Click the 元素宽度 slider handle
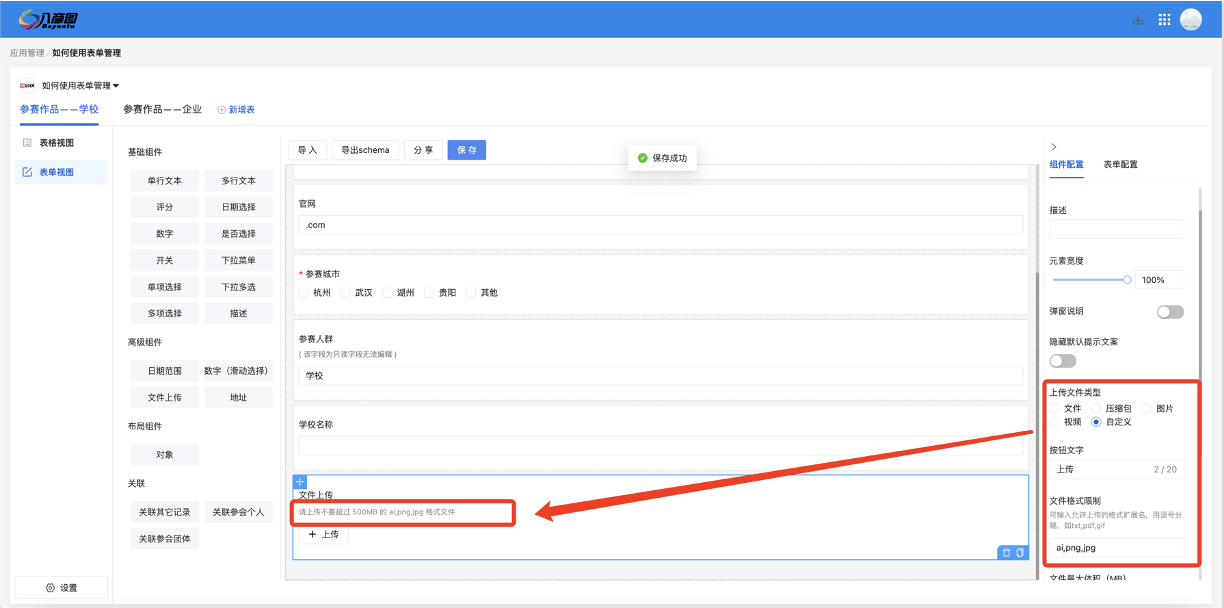 (1127, 280)
